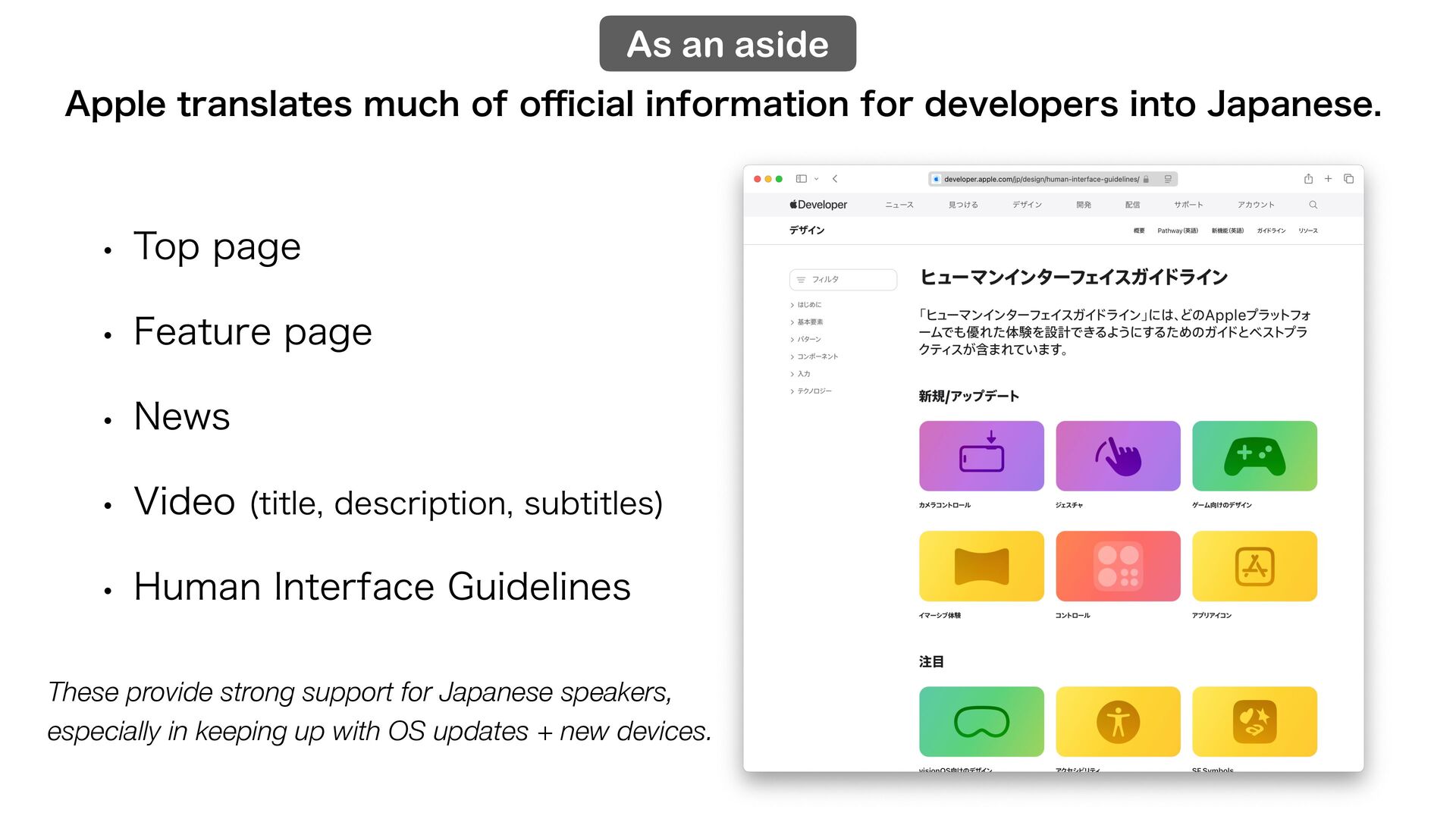Toggle the Safari sidebar button

[x=801, y=179]
